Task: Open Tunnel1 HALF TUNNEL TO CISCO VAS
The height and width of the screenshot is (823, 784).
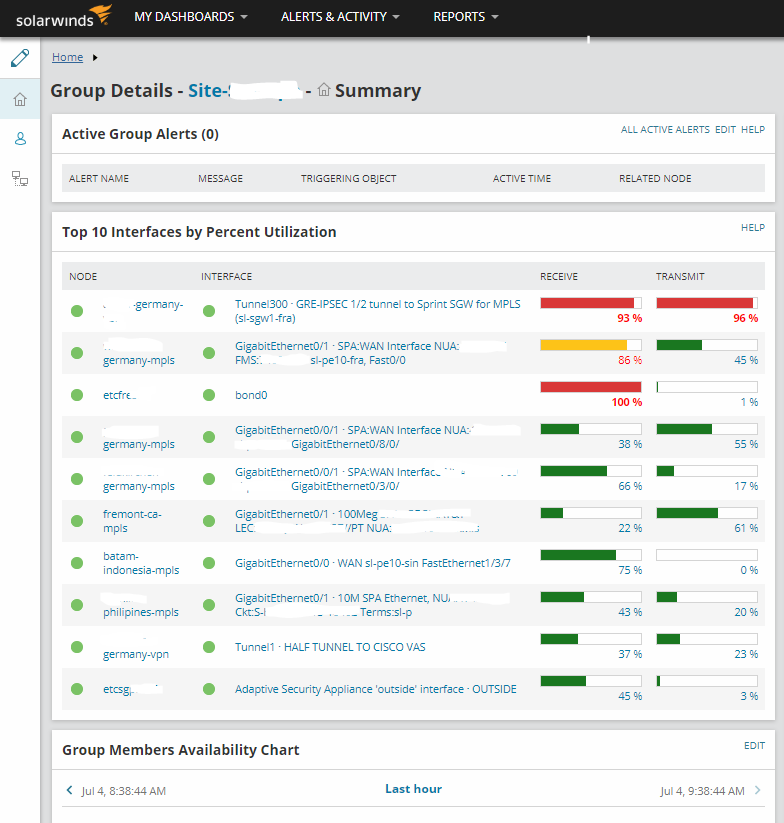Action: click(x=330, y=647)
